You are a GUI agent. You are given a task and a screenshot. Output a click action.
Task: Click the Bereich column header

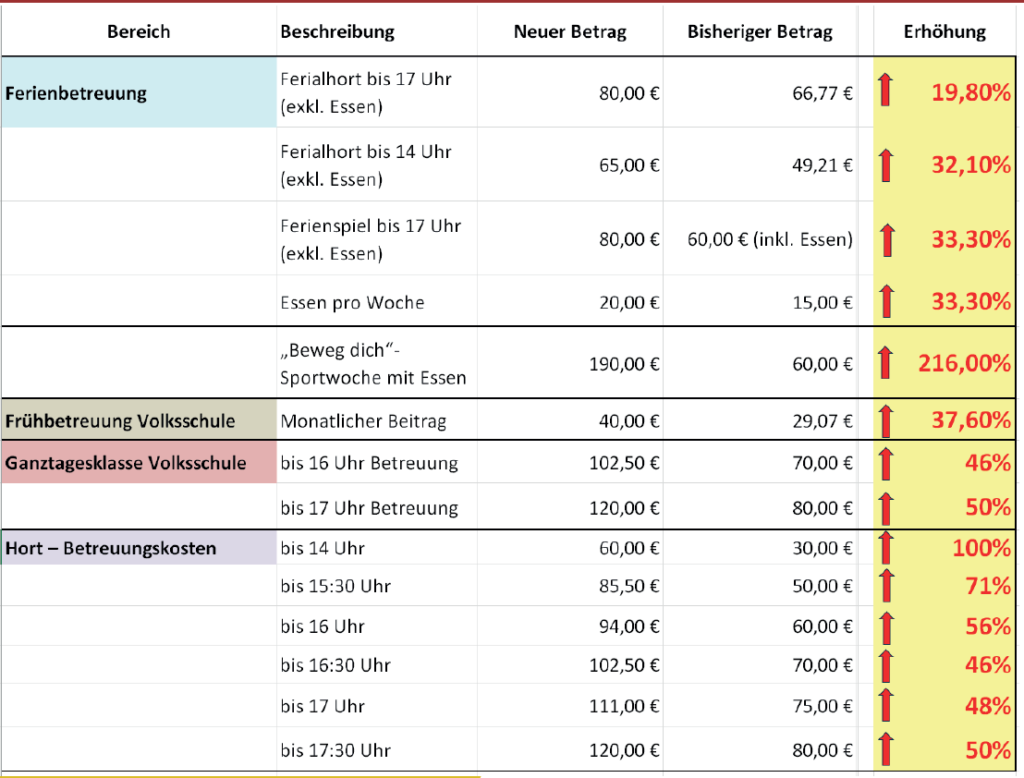pos(138,32)
